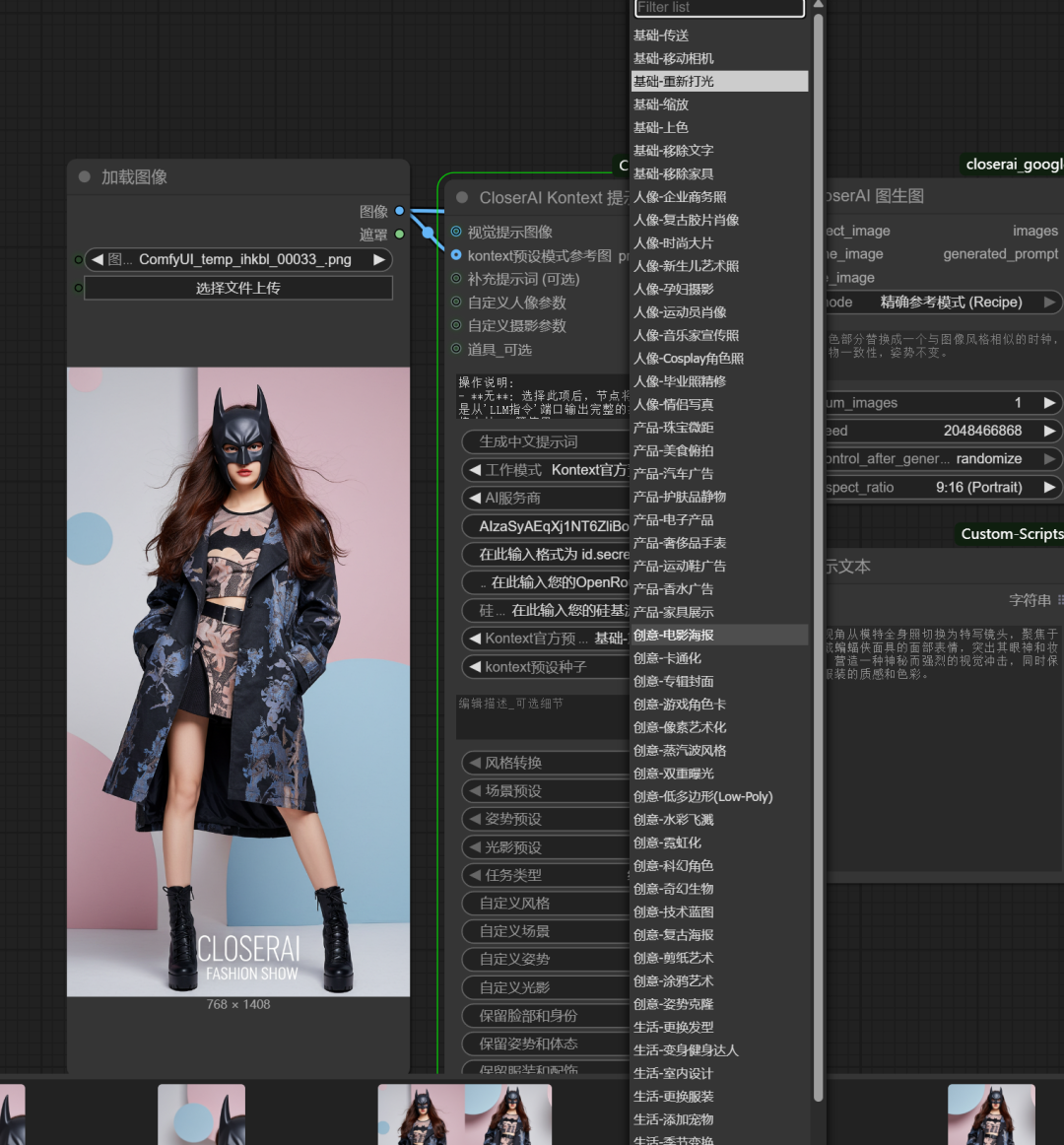Choose 产品-香水广告 from the list
Screen dimensions: 1064x1145
coord(719,588)
